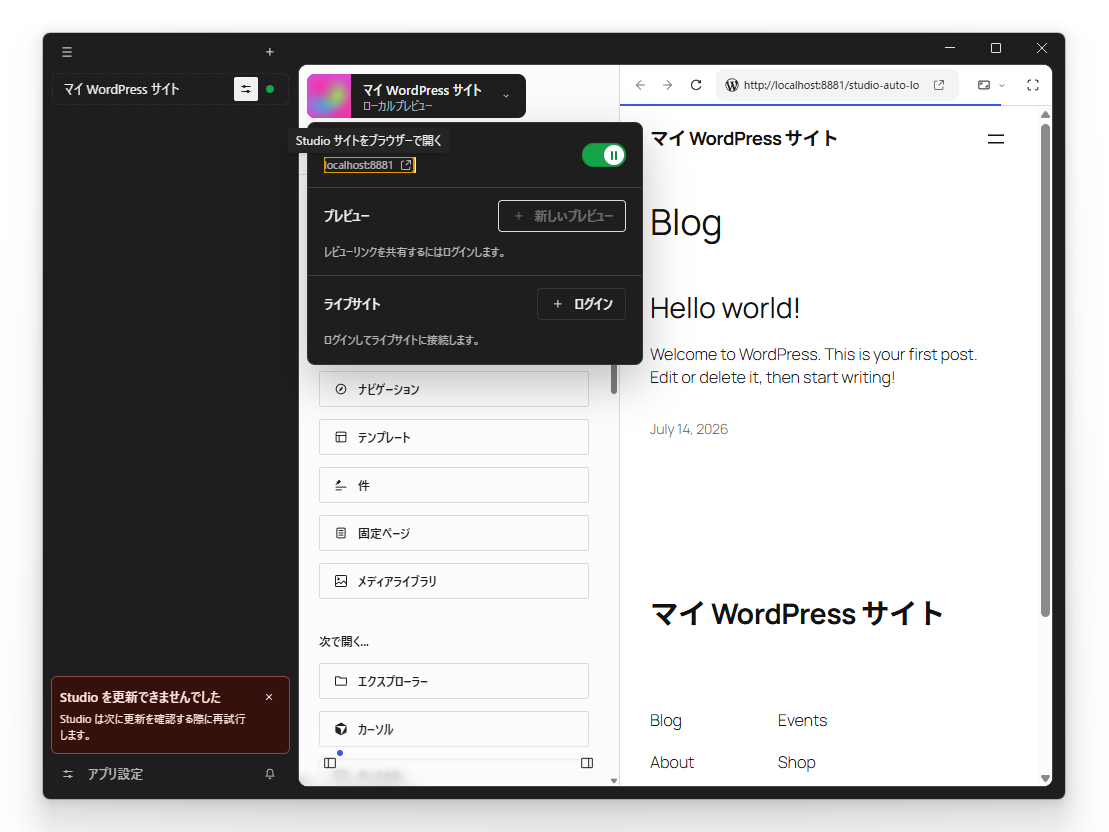The image size is (1109, 832).
Task: Click the notifications bell icon
Action: point(269,774)
